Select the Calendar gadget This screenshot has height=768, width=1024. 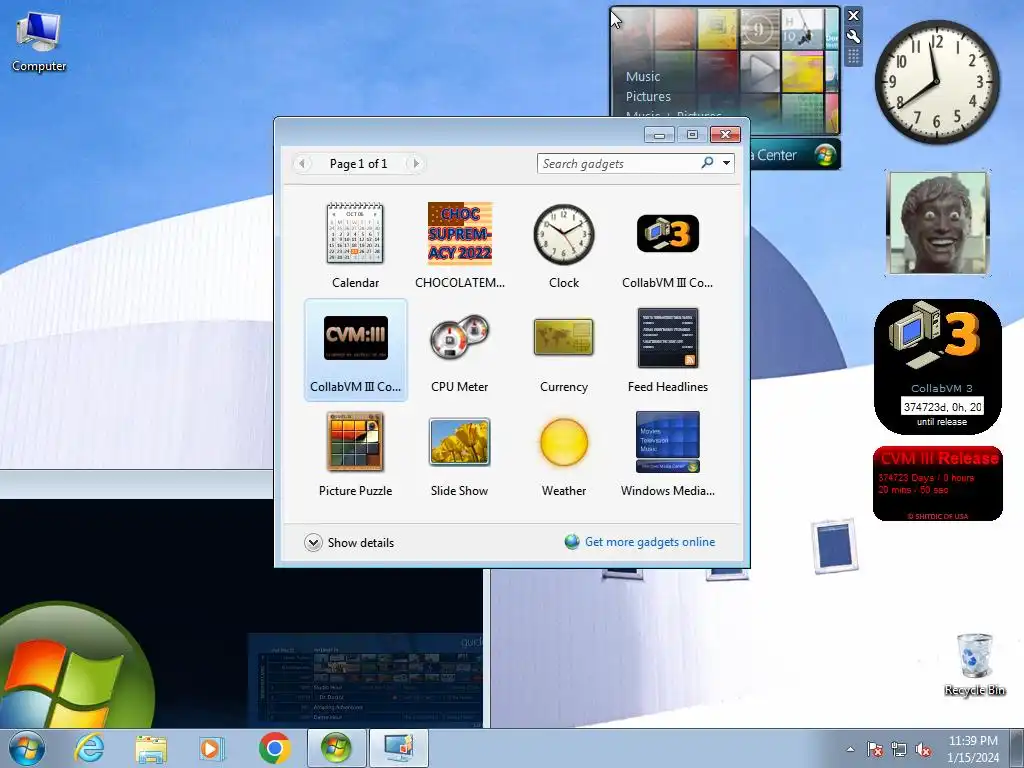click(355, 246)
